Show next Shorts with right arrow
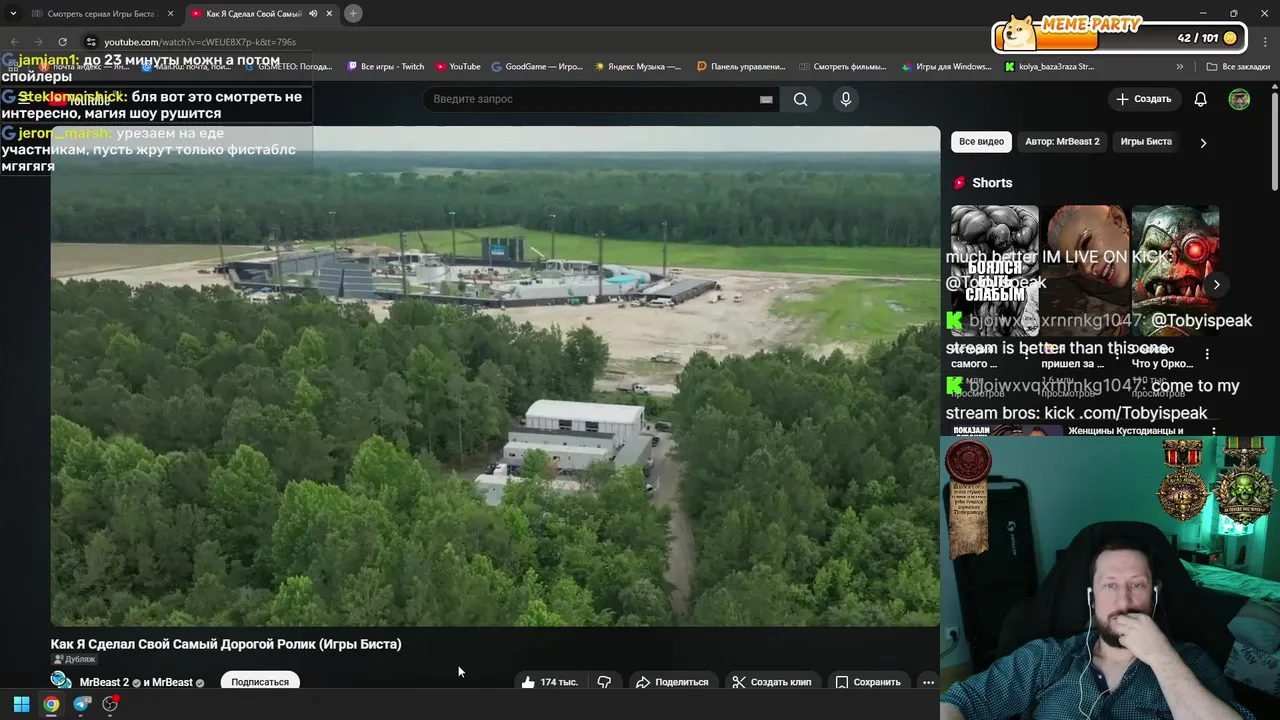Image resolution: width=1280 pixels, height=720 pixels. 1216,285
